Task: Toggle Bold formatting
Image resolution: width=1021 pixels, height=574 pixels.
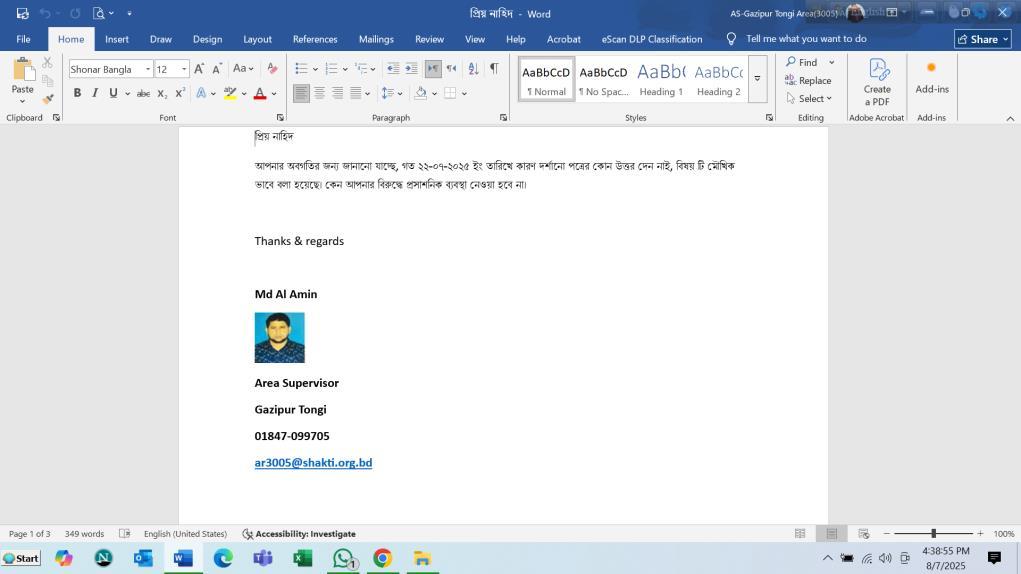Action: coord(77,94)
